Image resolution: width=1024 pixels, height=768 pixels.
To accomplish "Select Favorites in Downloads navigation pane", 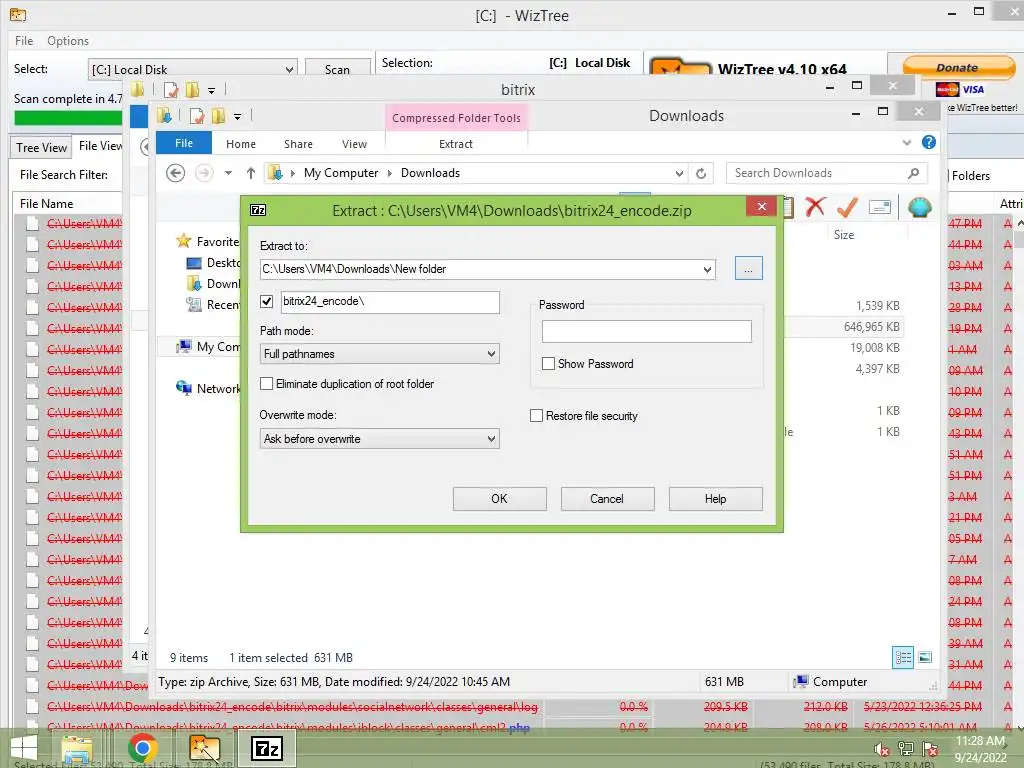I will pos(208,242).
